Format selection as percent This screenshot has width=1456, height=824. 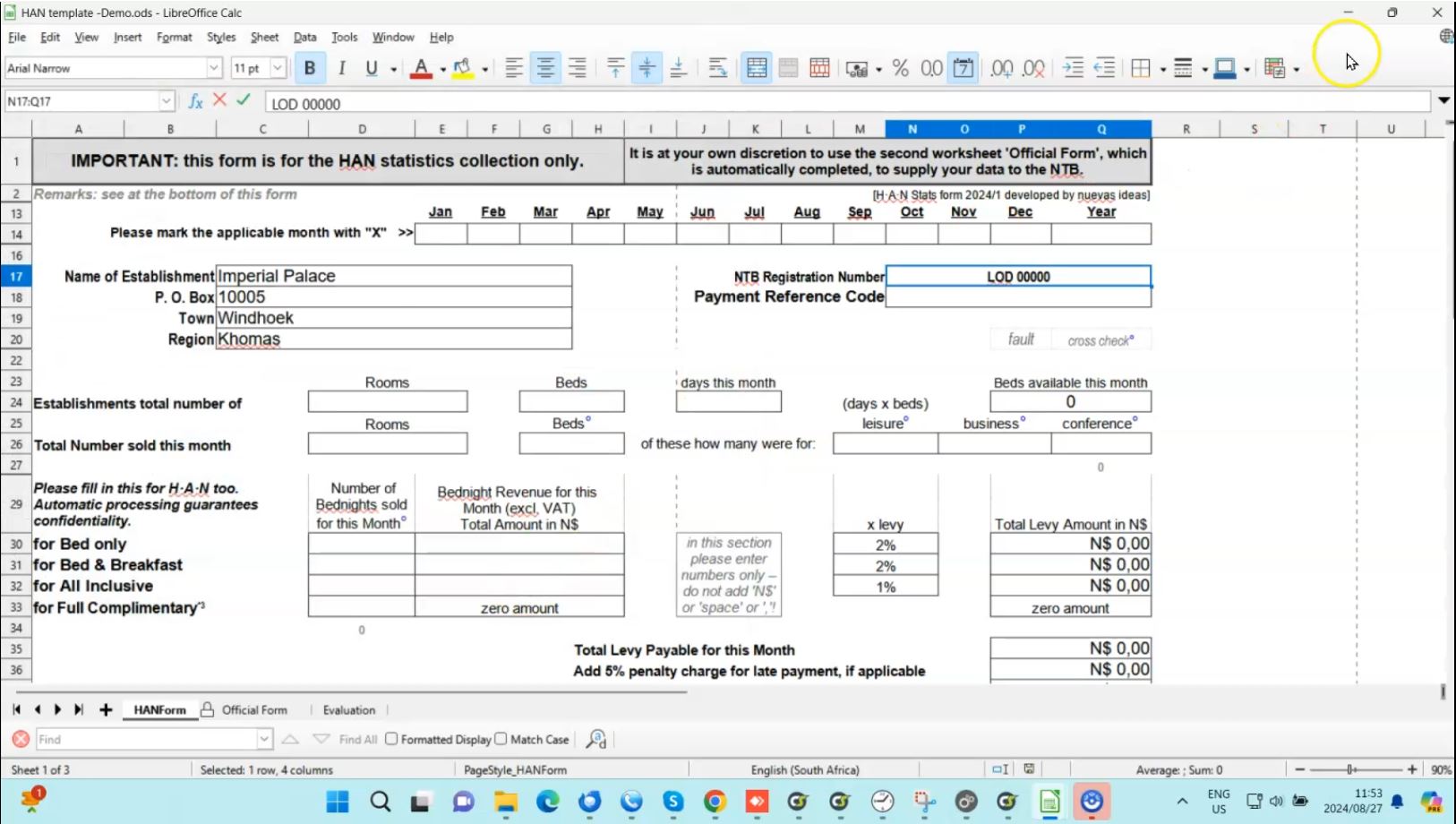[x=901, y=67]
